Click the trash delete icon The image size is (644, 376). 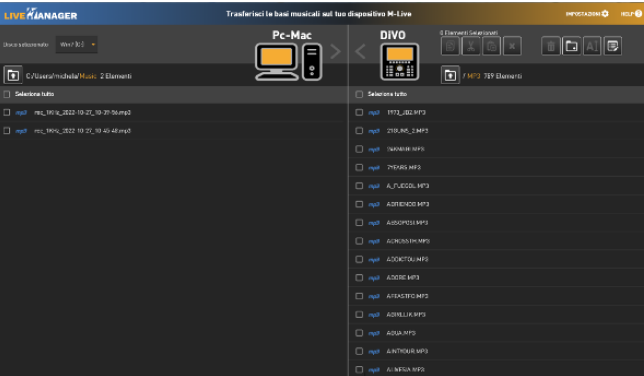tap(551, 46)
